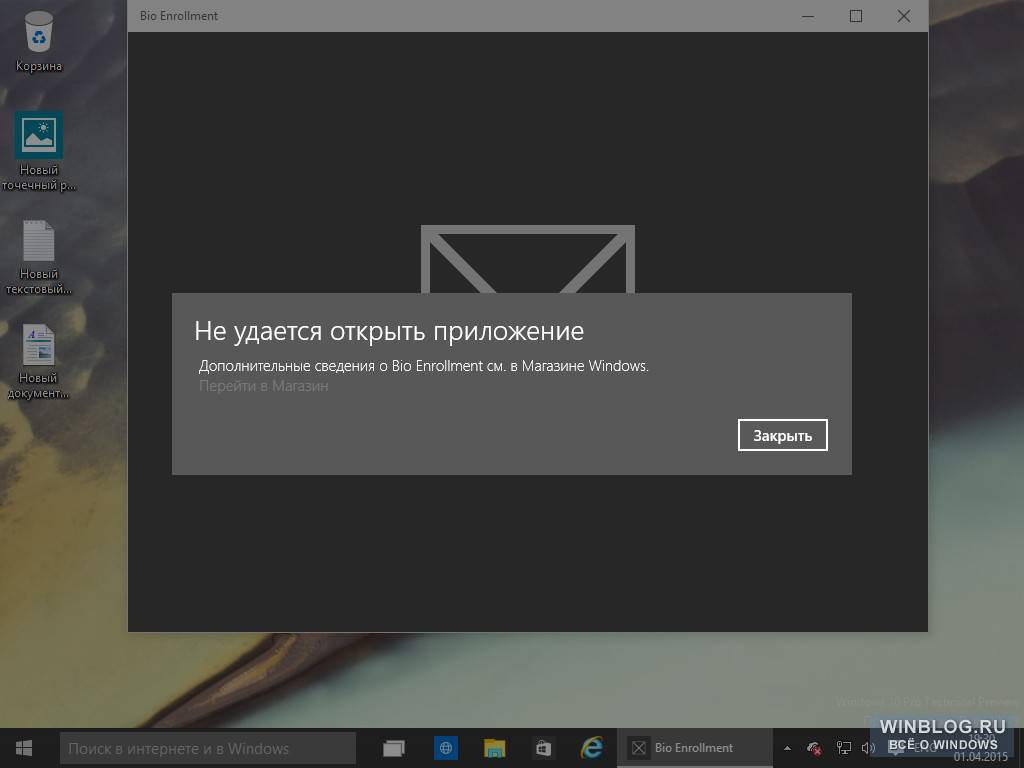The width and height of the screenshot is (1024, 768).
Task: Click the message about Bio Enrollment in Магазине Windows
Action: point(423,366)
